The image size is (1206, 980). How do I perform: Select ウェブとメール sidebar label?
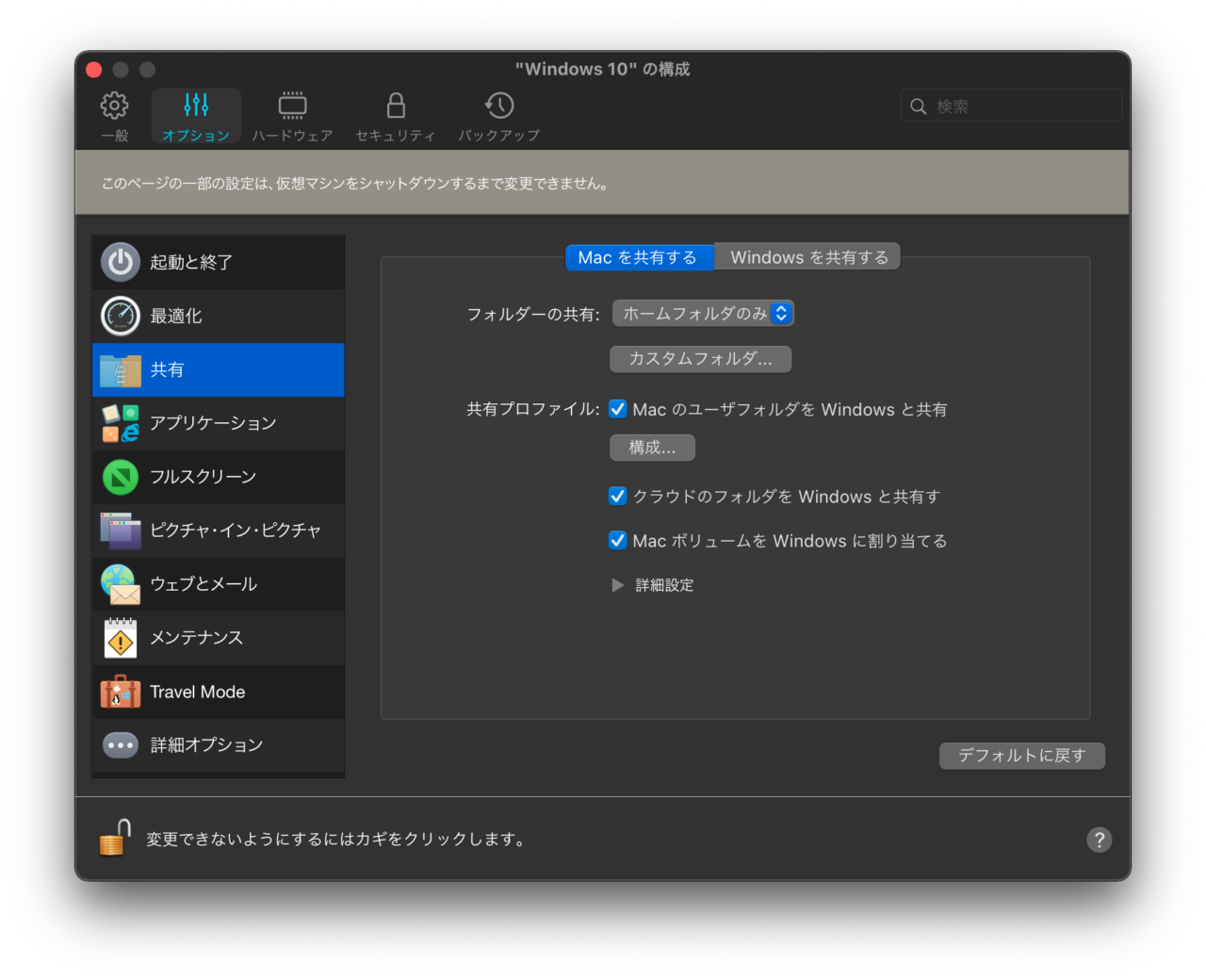click(x=204, y=584)
